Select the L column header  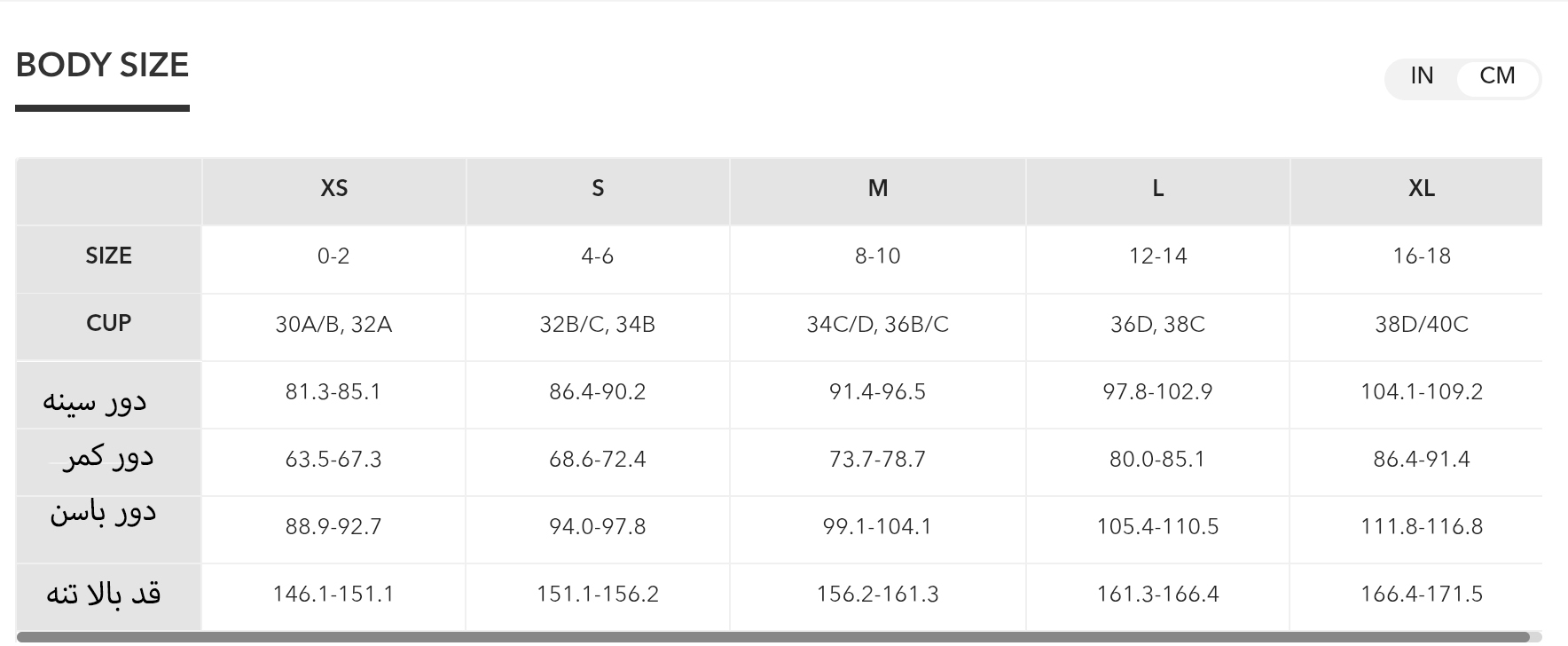(1157, 188)
